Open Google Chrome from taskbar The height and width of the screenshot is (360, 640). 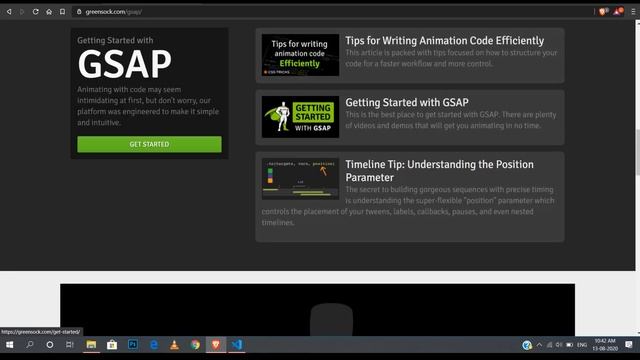196,345
